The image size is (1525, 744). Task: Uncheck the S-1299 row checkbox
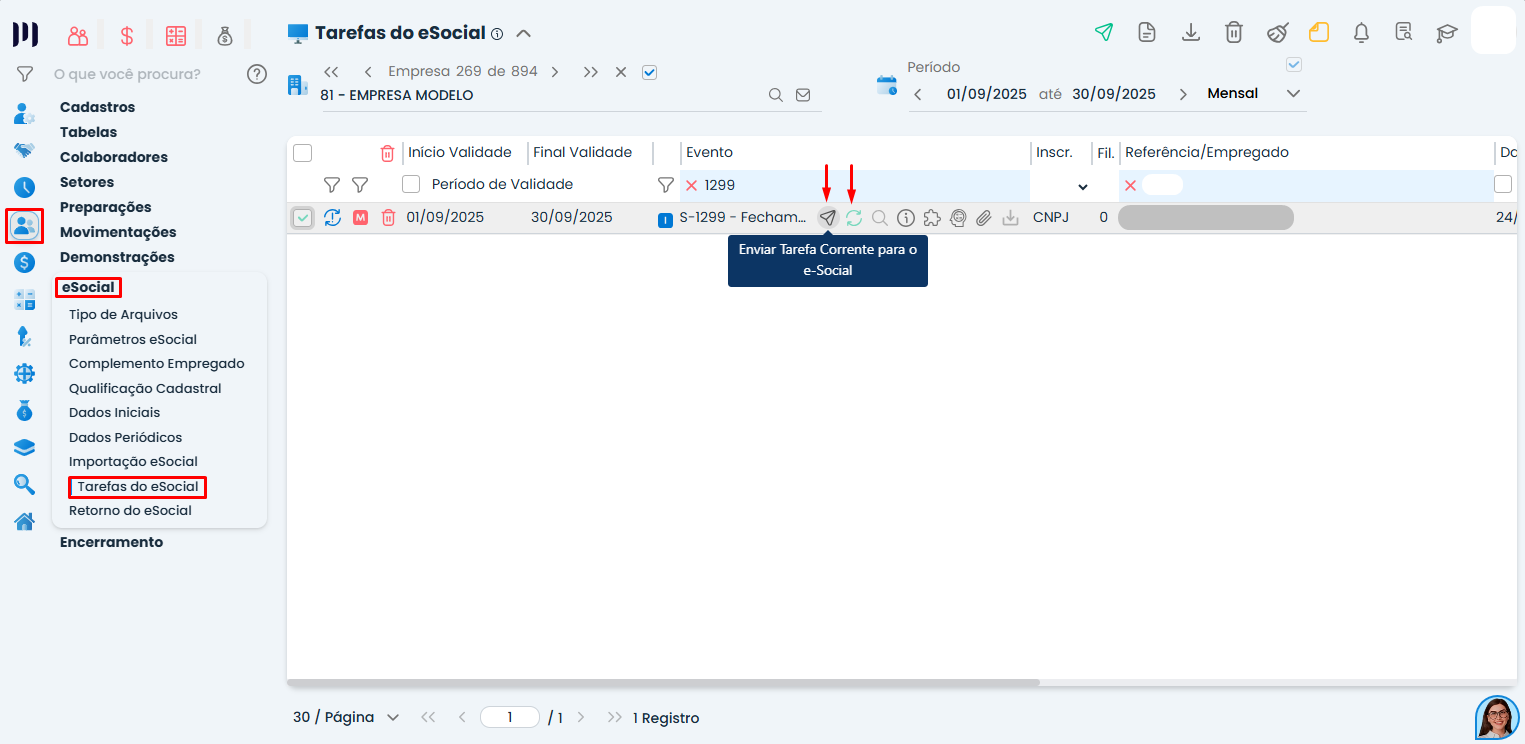[303, 217]
